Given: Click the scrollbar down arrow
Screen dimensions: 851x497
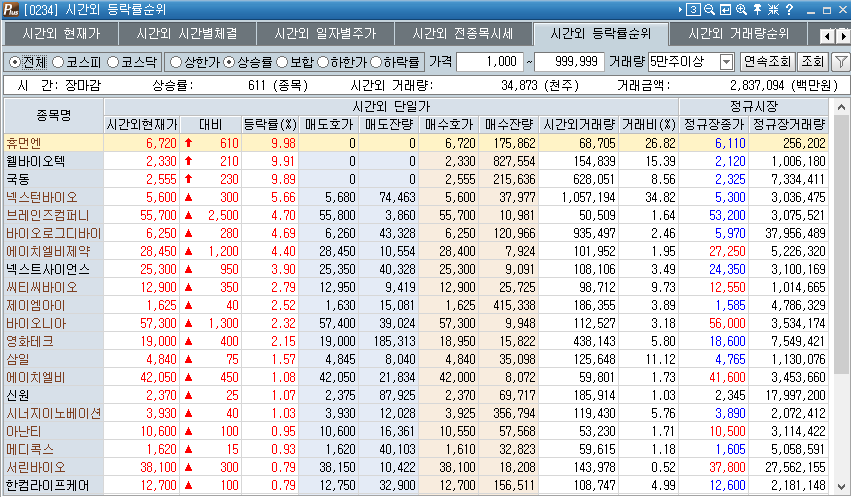Looking at the screenshot, I should click(x=841, y=487).
